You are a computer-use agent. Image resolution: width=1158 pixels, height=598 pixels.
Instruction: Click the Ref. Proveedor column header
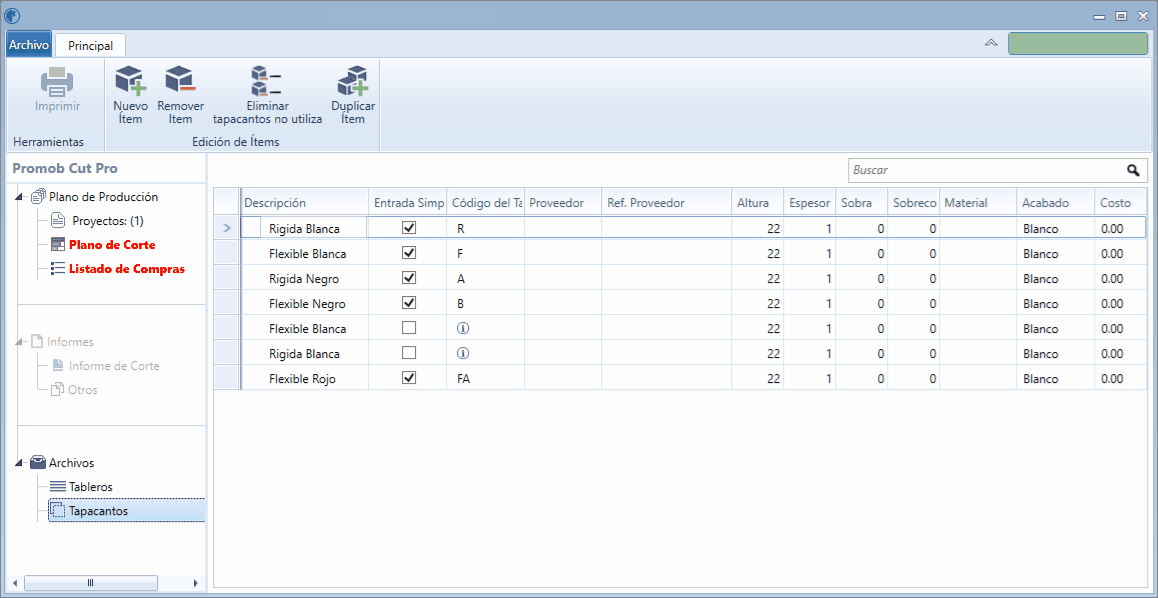pos(666,202)
